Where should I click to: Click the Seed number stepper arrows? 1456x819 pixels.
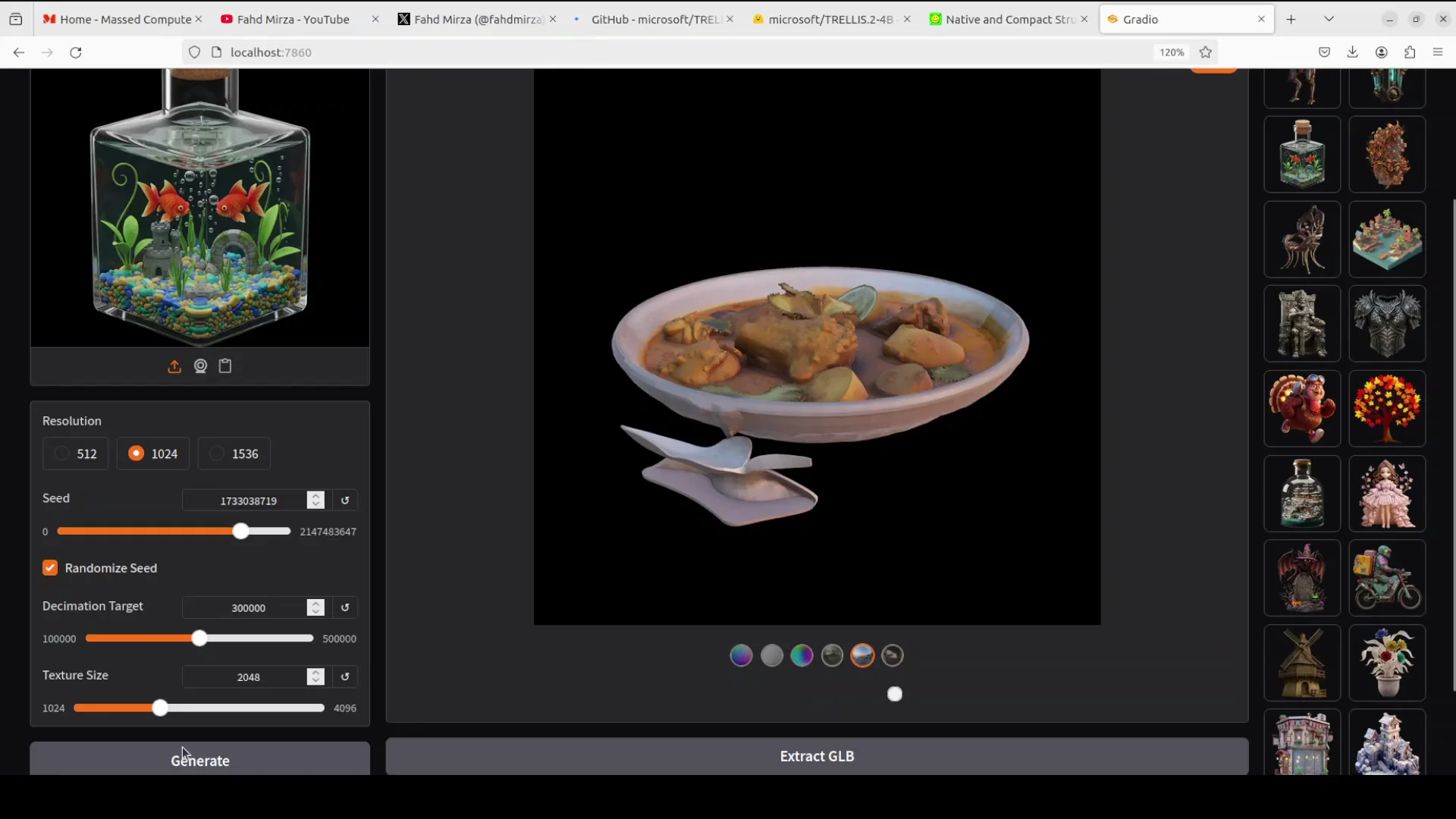[315, 500]
